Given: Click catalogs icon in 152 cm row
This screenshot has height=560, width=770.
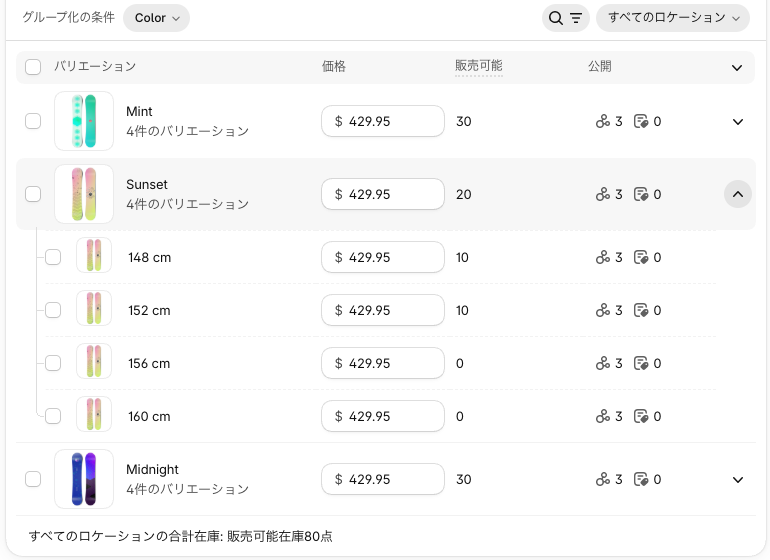Looking at the screenshot, I should coord(641,310).
